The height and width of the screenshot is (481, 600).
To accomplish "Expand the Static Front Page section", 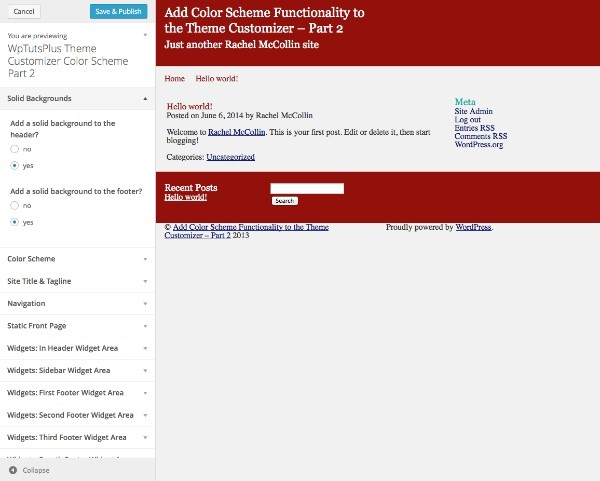I will click(x=77, y=326).
